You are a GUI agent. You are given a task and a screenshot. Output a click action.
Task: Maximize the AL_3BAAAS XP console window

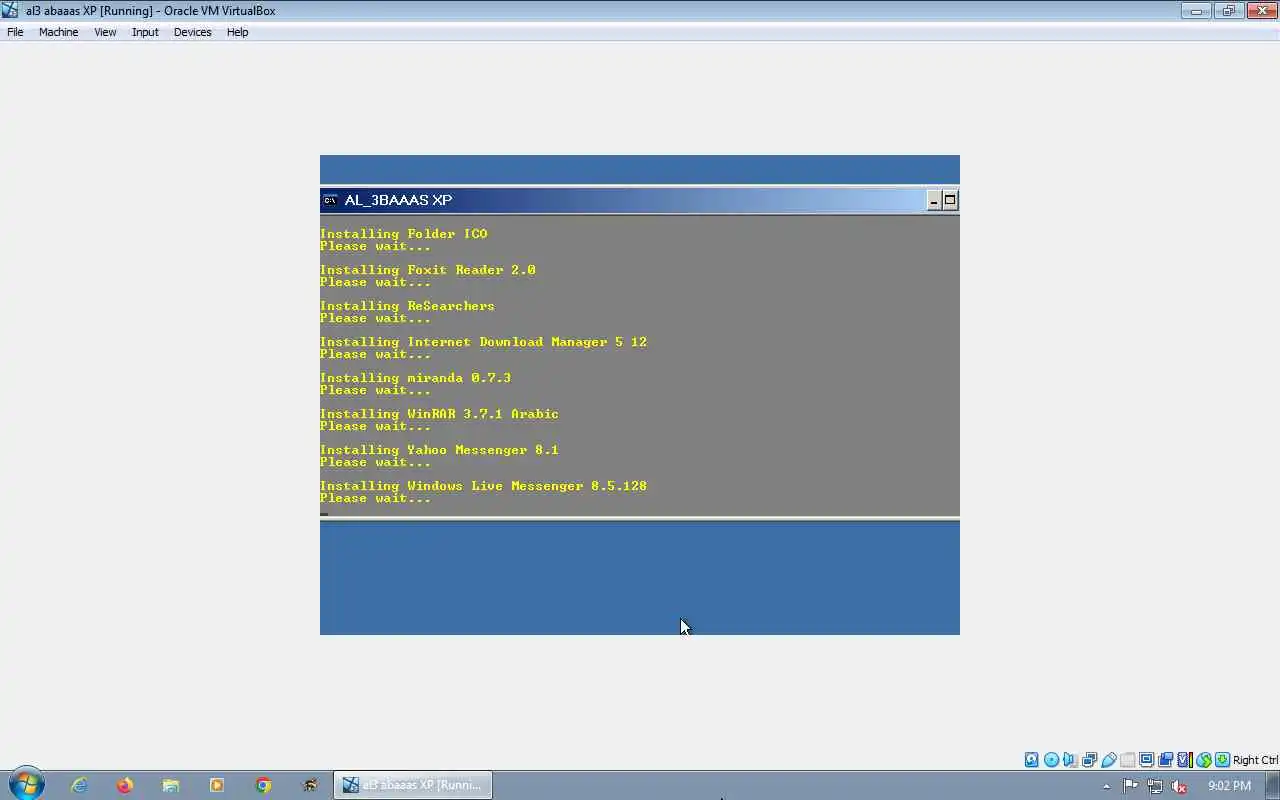(950, 200)
